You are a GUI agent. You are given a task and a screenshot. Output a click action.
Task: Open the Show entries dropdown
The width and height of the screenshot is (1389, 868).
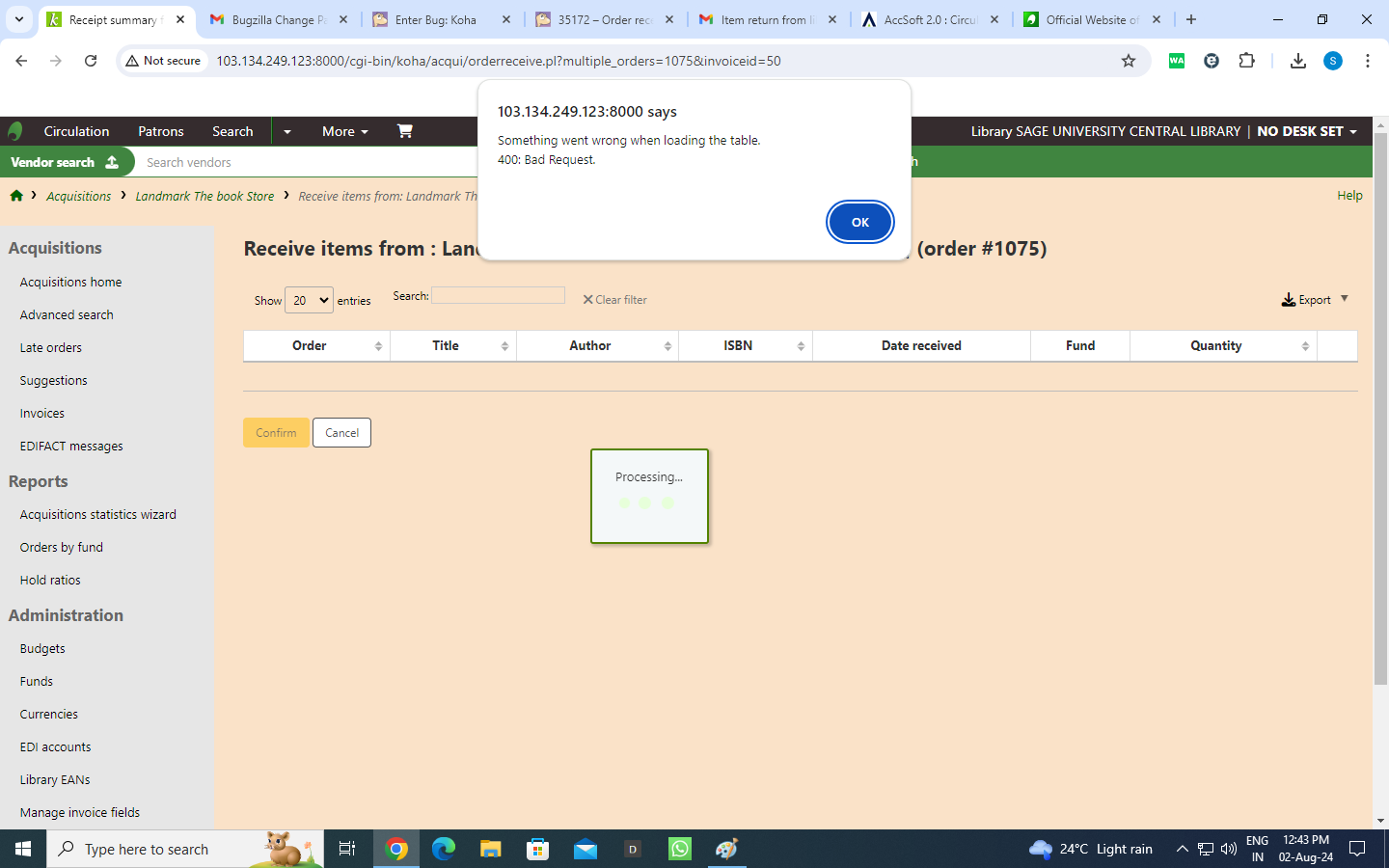[x=309, y=300]
